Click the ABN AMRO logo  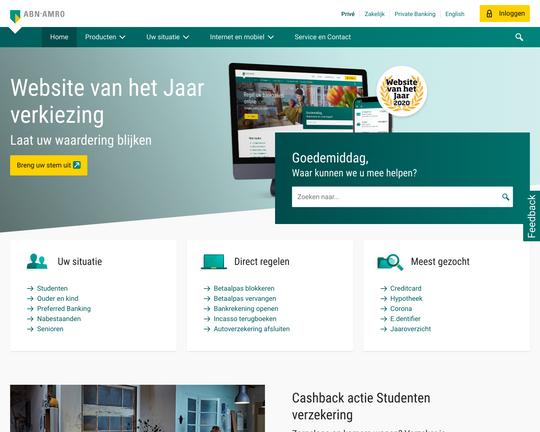pos(37,15)
